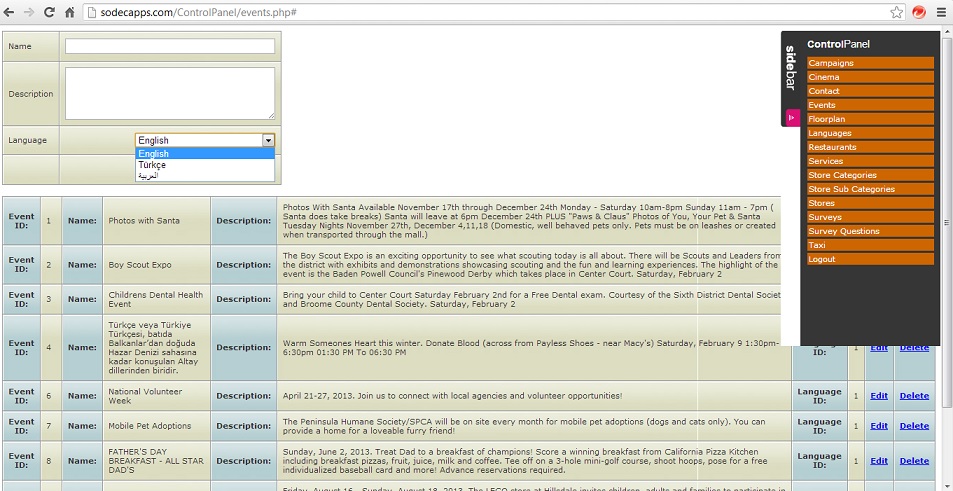
Task: Click the red extension icon in toolbar
Action: [919, 12]
